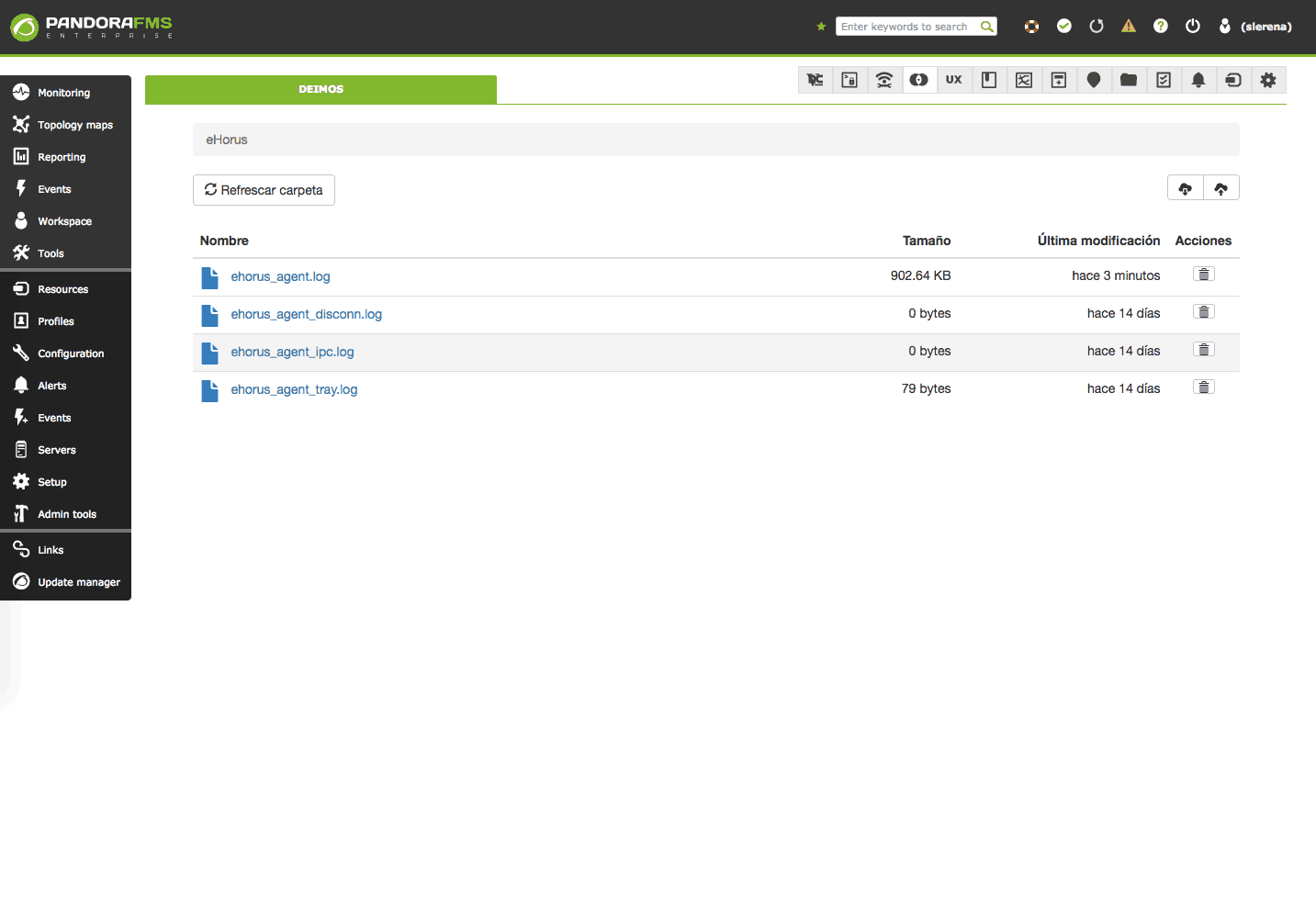1316x898 pixels.
Task: Open the gear setup icon in agent toolbar
Action: pyautogui.click(x=1268, y=80)
